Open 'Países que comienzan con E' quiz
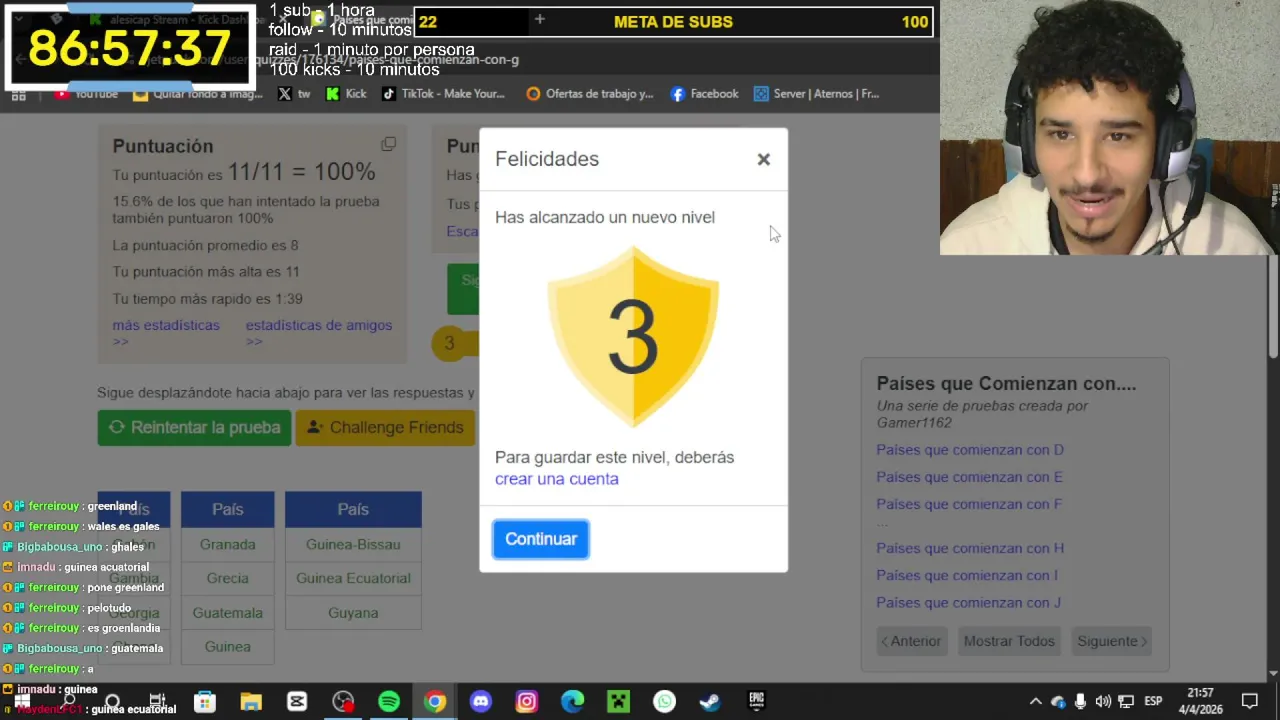The width and height of the screenshot is (1280, 720). (969, 477)
